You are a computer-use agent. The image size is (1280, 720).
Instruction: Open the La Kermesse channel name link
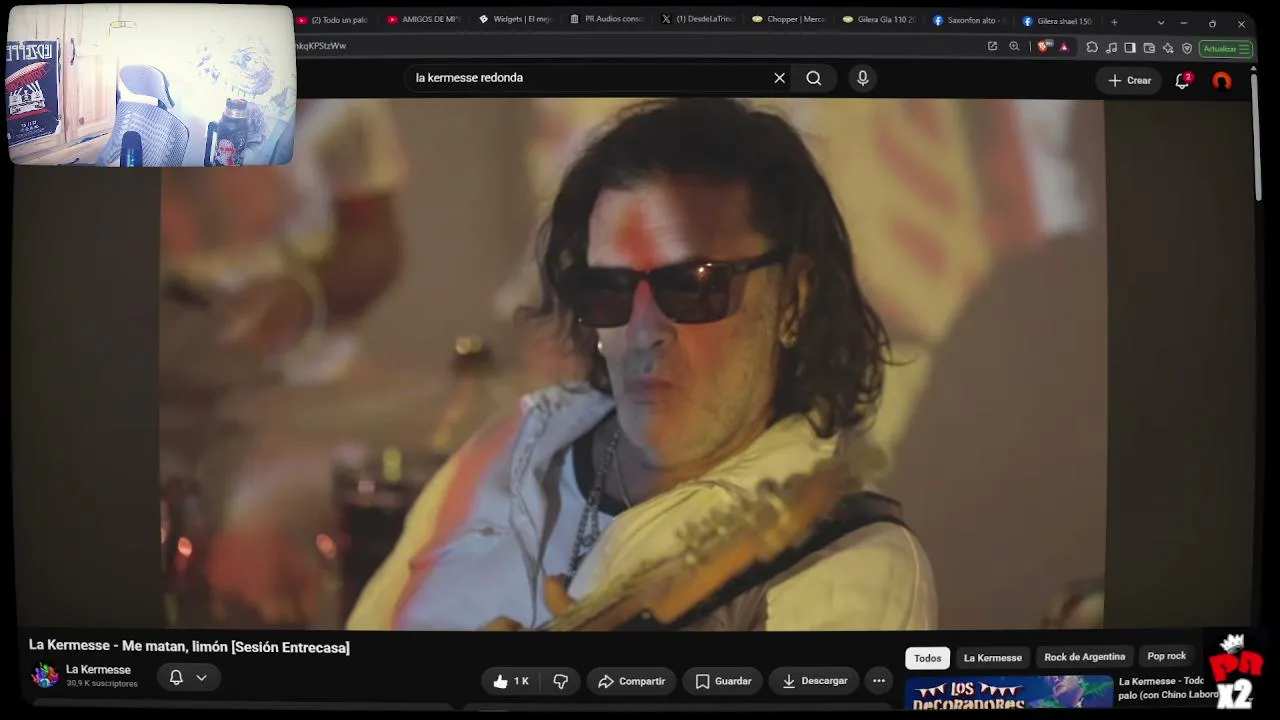coord(98,670)
